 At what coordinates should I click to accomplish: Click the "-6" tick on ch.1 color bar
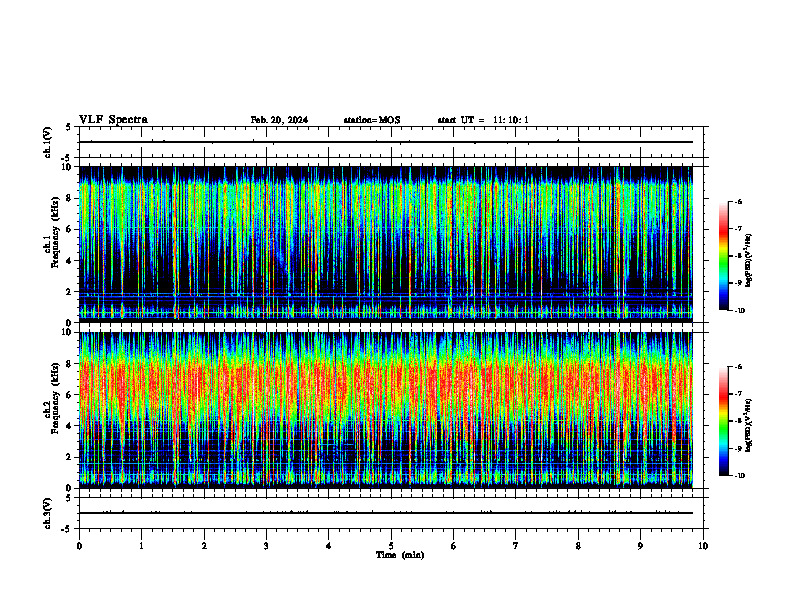tap(738, 201)
